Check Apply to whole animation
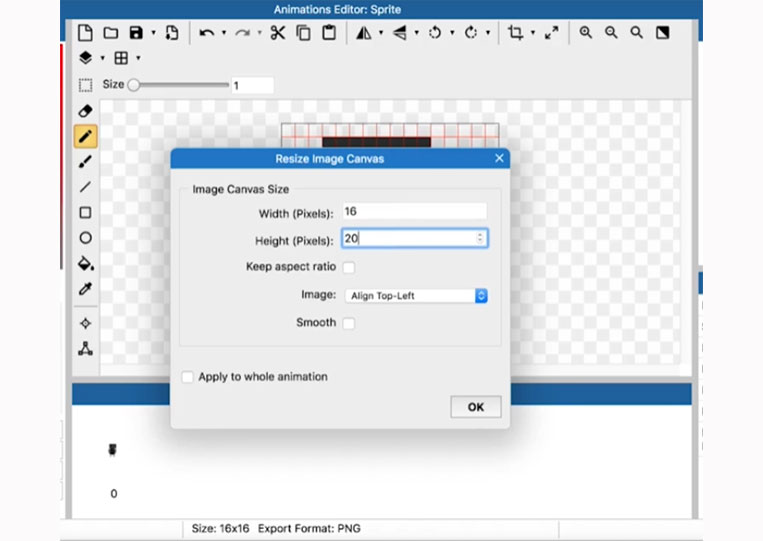This screenshot has width=763, height=541. 187,377
